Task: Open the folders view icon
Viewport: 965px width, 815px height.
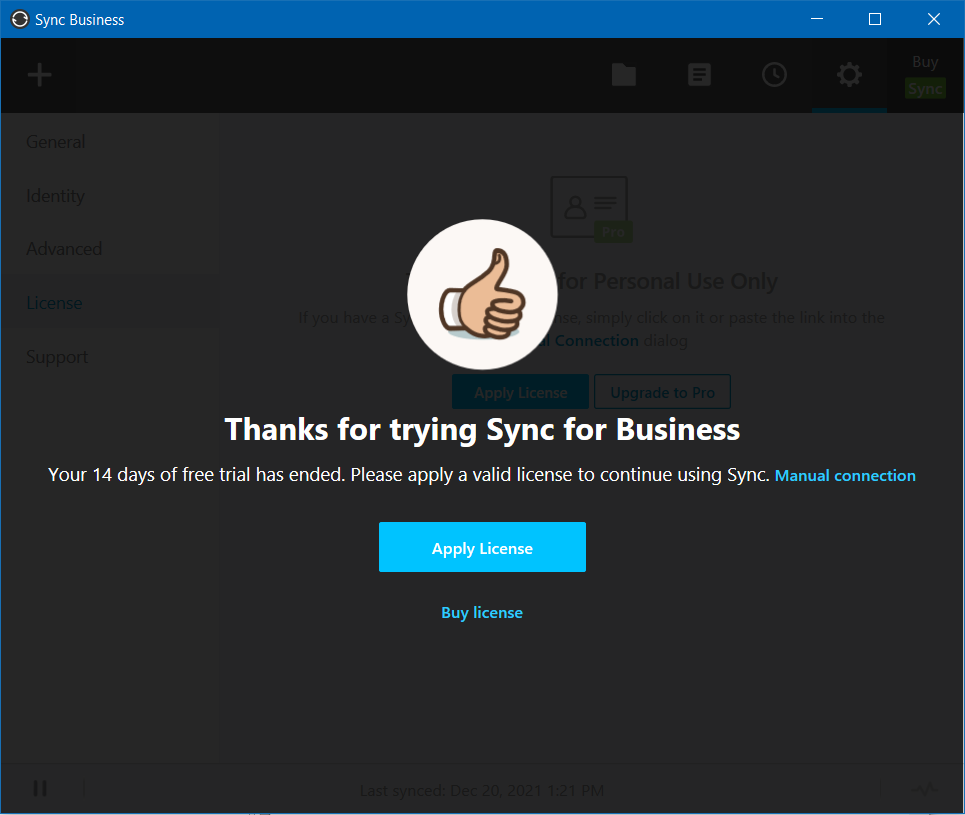Action: tap(623, 75)
